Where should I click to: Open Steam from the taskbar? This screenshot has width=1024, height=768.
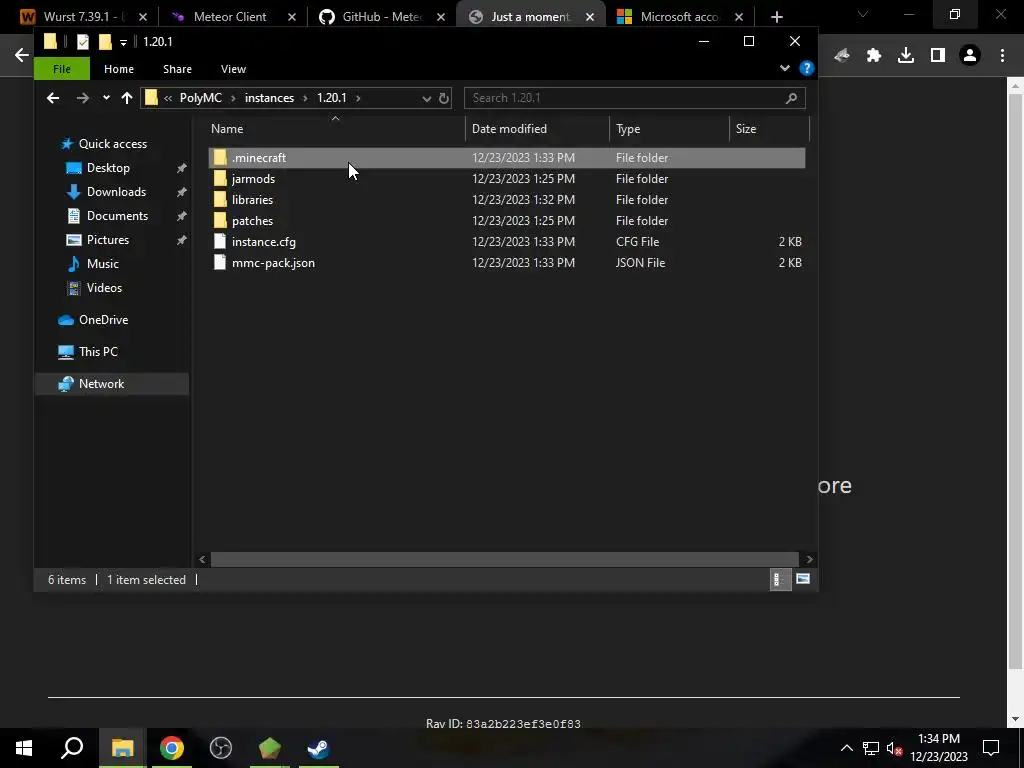click(x=319, y=748)
